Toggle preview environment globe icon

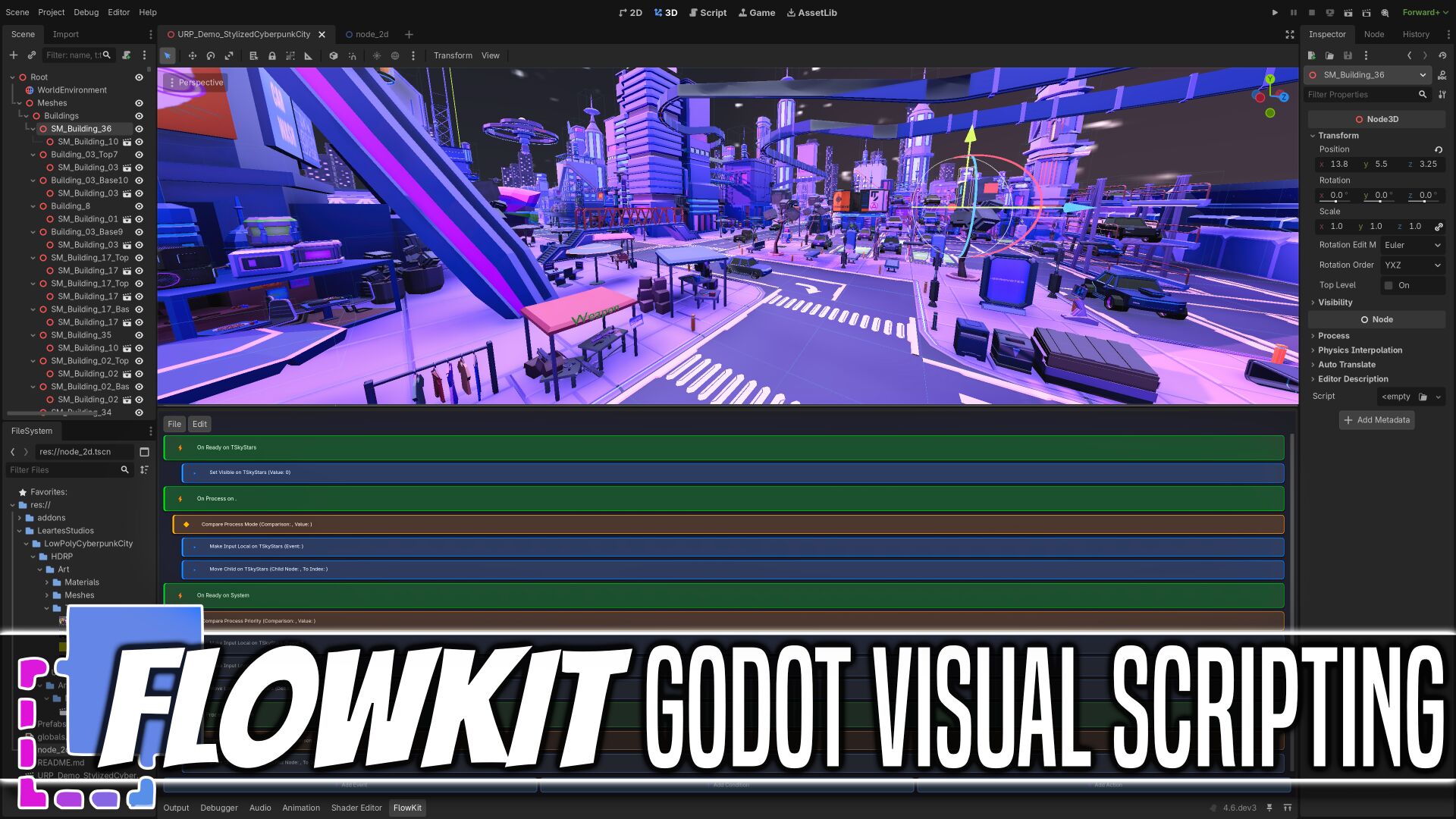click(x=395, y=55)
